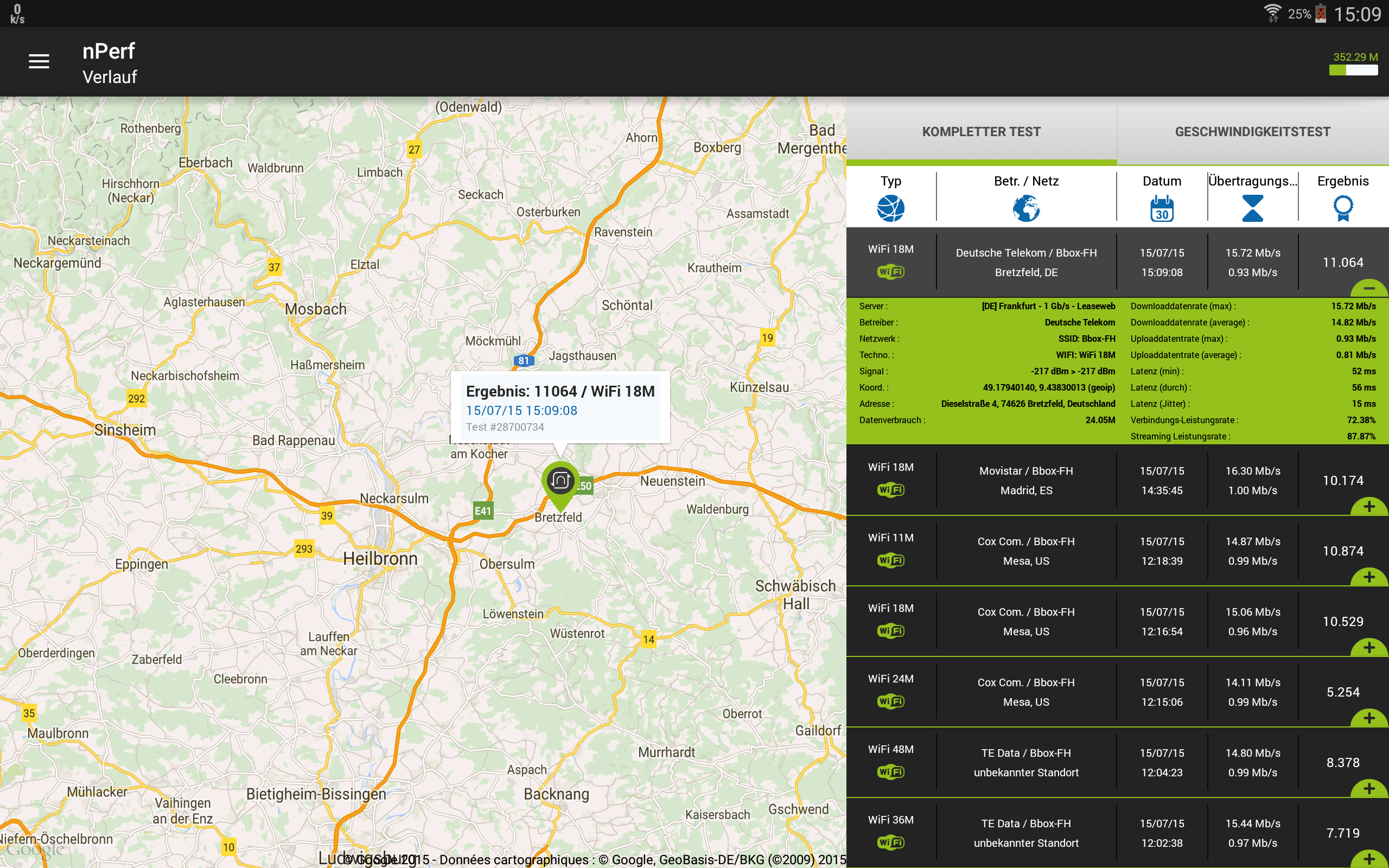
Task: Tap the system clock 15:09
Action: click(x=1358, y=14)
